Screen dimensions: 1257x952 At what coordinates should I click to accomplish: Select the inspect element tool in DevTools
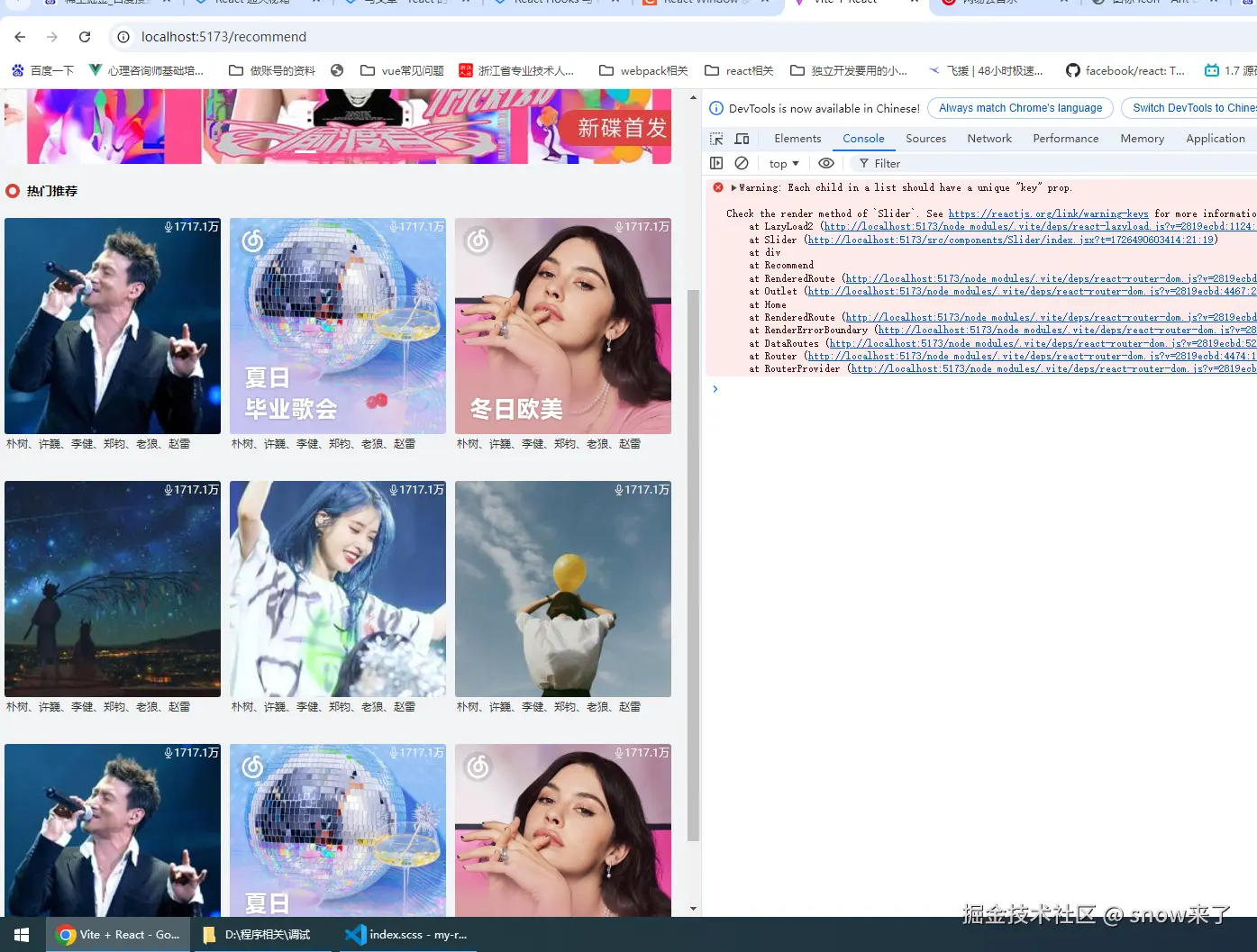pos(716,138)
